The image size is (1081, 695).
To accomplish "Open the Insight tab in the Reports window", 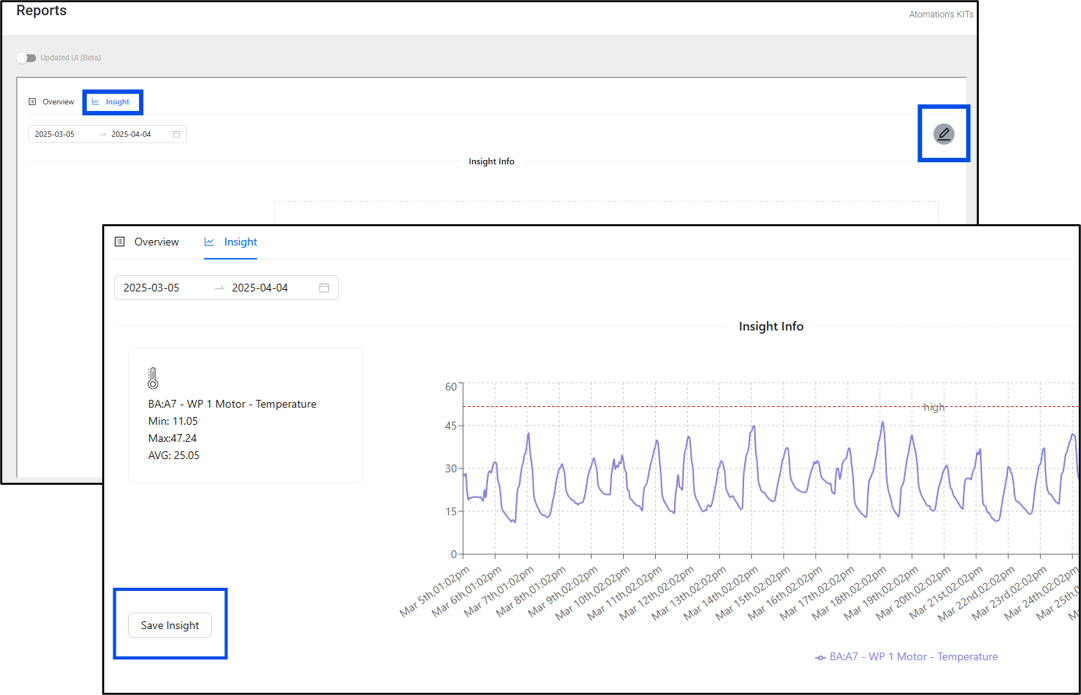I will pyautogui.click(x=111, y=102).
